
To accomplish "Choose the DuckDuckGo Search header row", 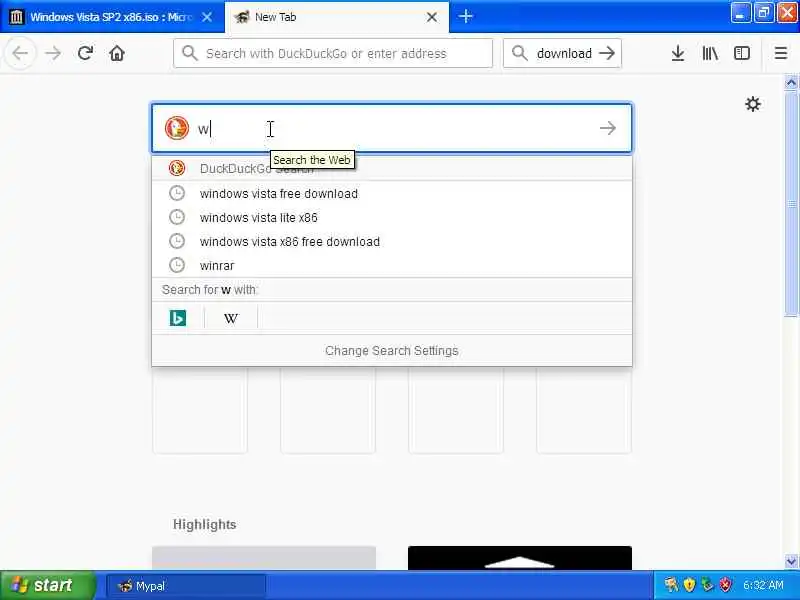I will point(392,168).
